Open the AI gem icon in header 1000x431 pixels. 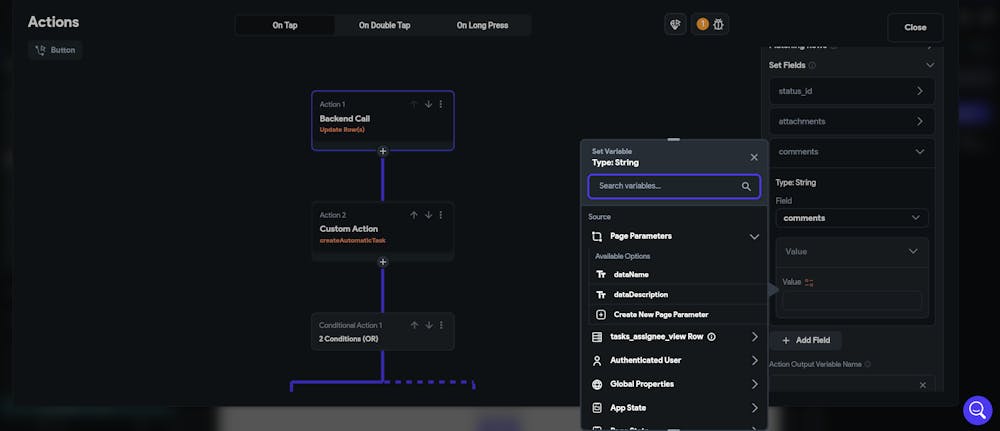coord(675,25)
